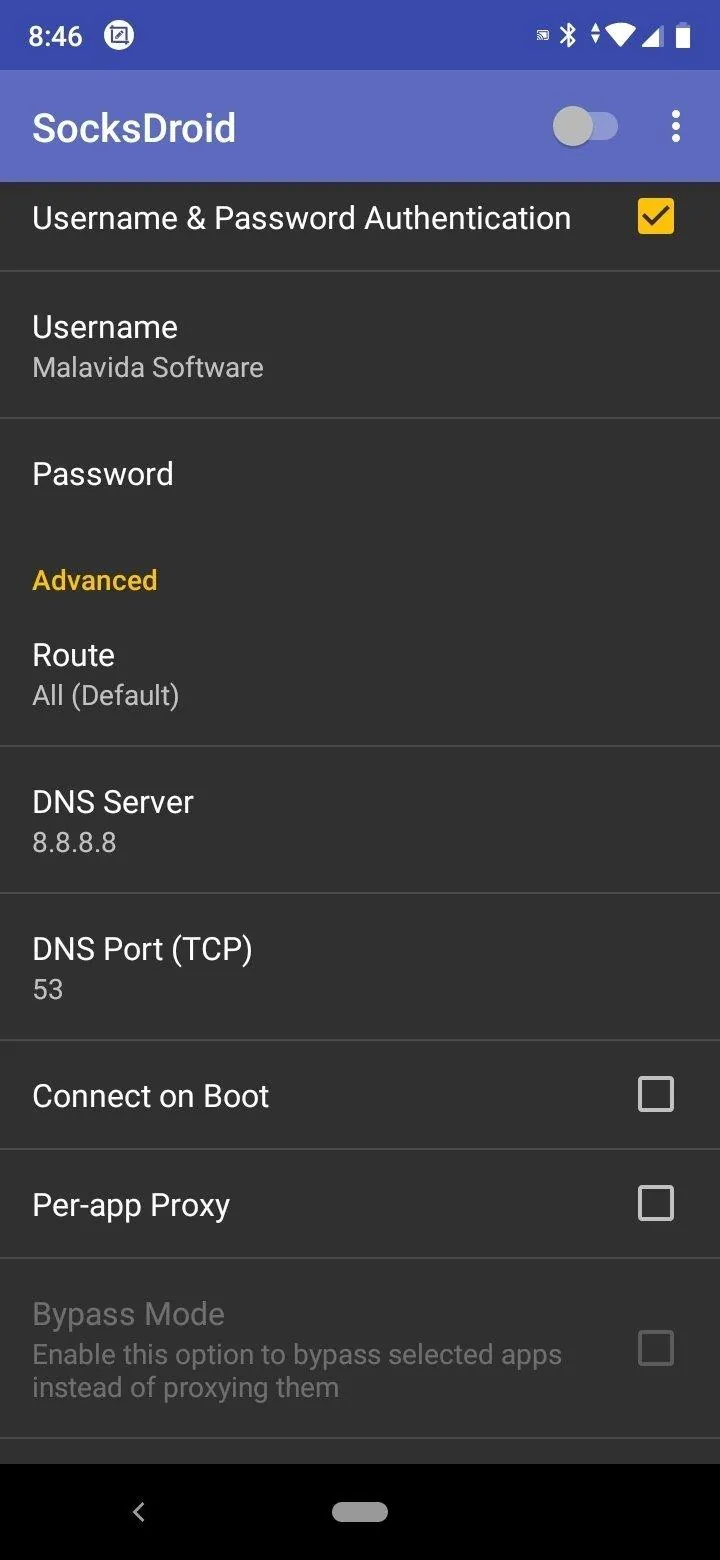Enable the Per-app Proxy checkbox

pos(656,1203)
